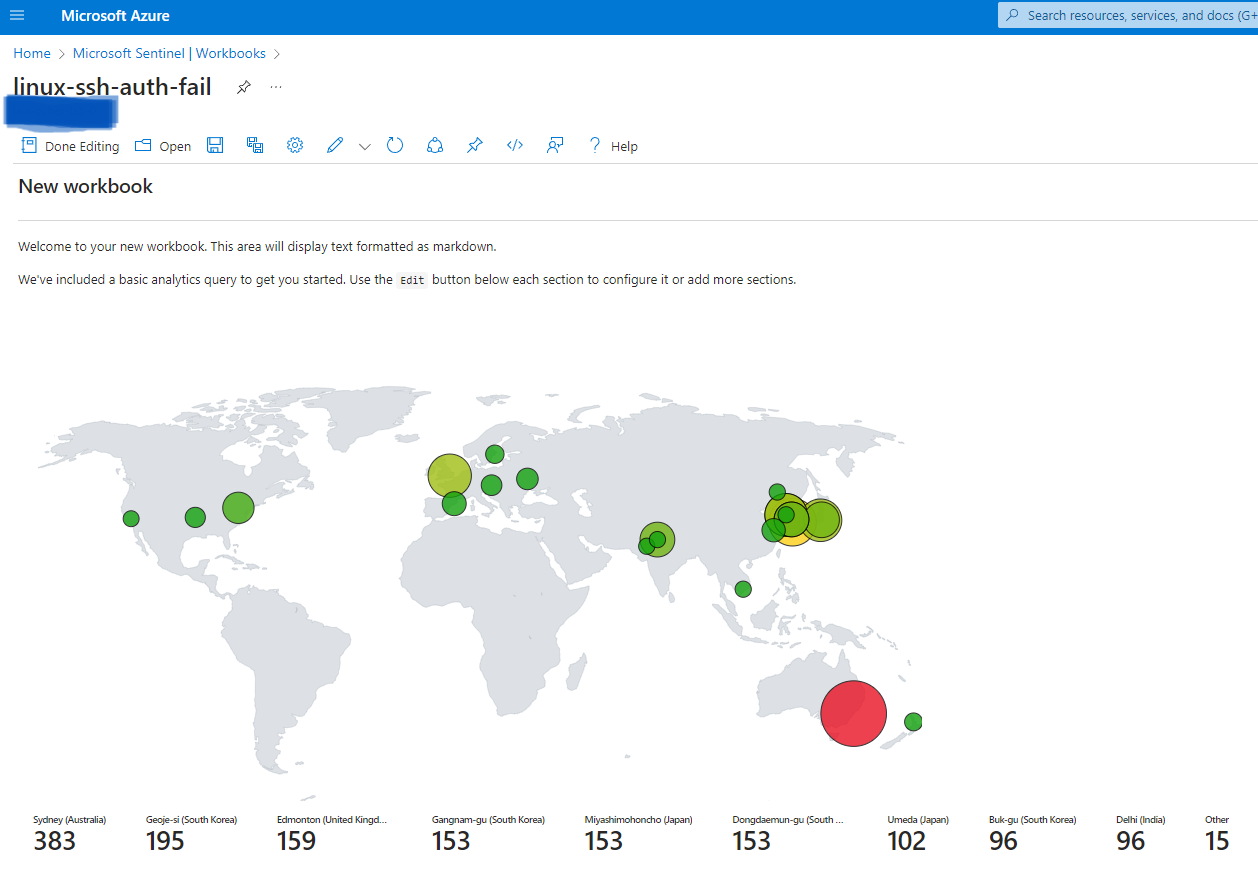
Task: Click the Delhi (India) 96 metric
Action: point(1141,833)
